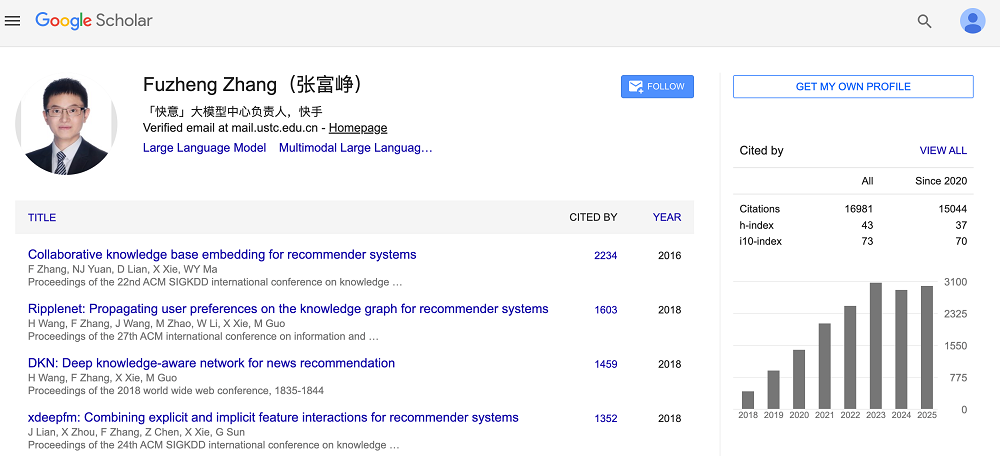Open the DKN news recommendation paper
1000x456 pixels.
[211, 363]
